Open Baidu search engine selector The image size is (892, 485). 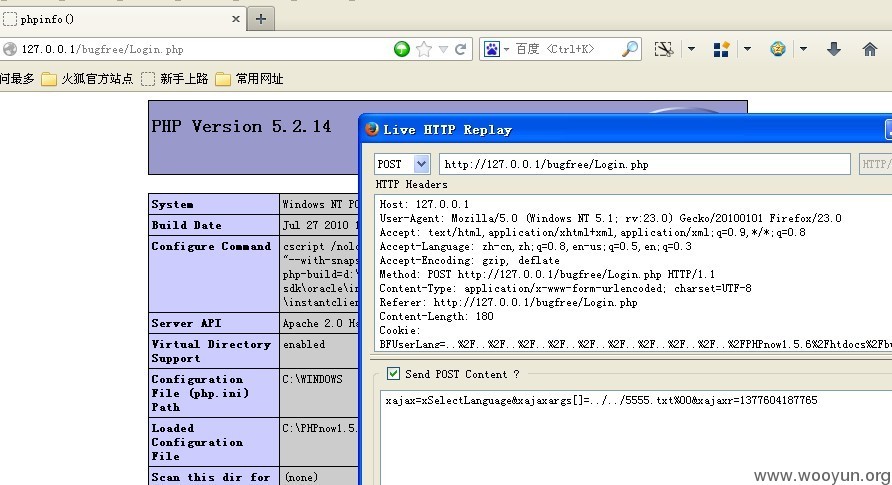tap(496, 49)
